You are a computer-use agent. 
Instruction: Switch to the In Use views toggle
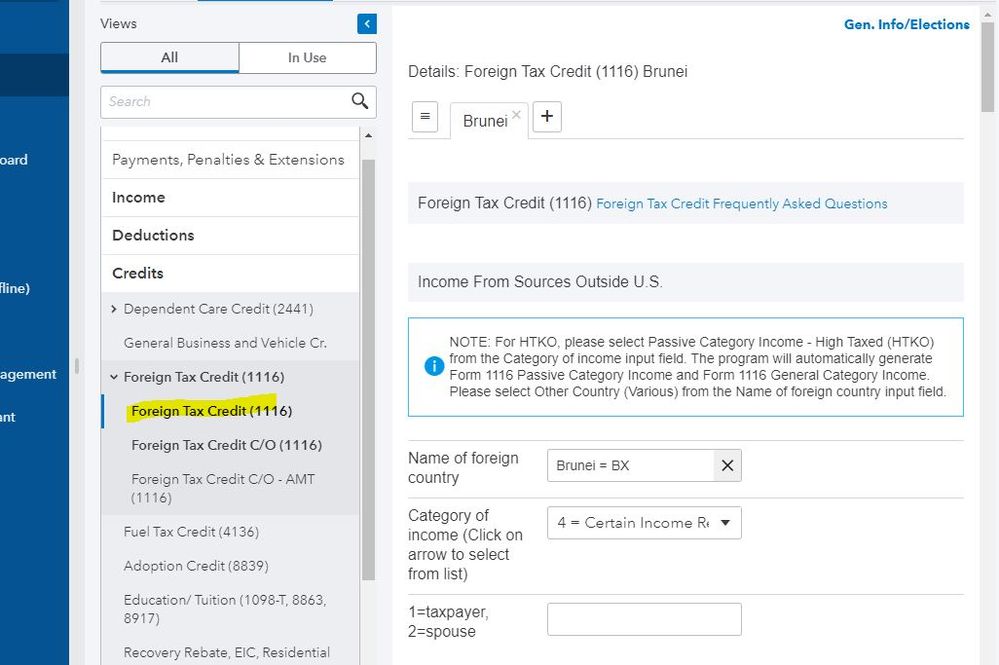307,58
